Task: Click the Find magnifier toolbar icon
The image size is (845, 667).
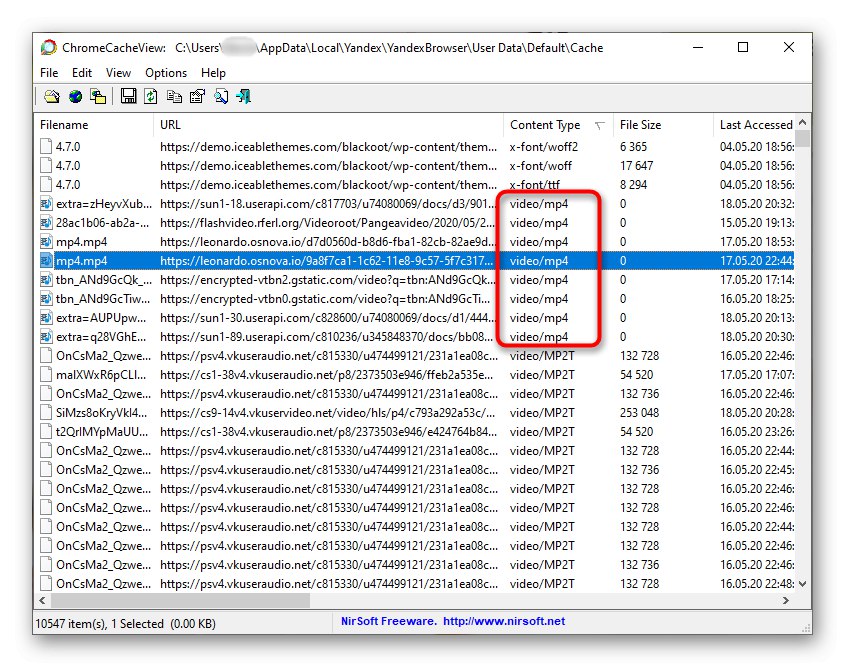Action: (221, 97)
